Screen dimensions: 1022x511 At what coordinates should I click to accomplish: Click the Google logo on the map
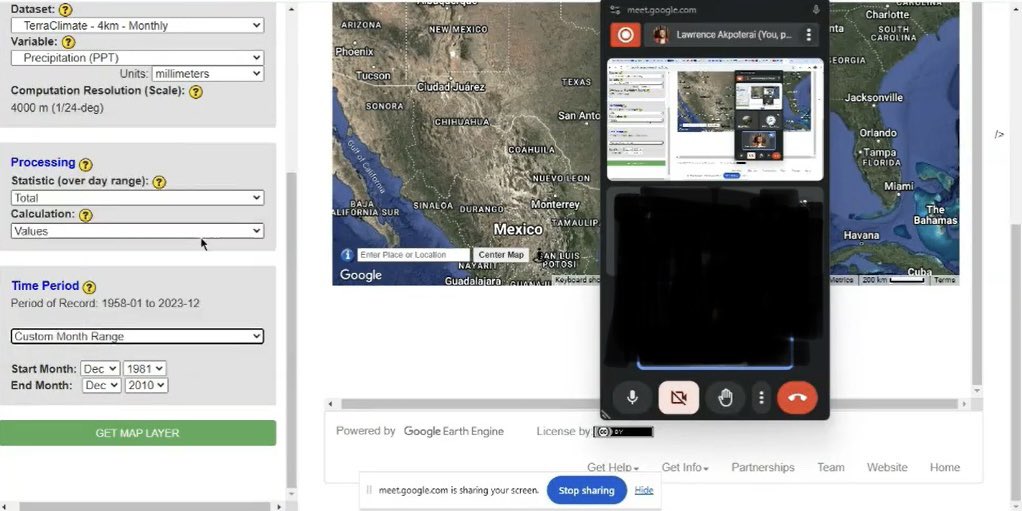(360, 275)
